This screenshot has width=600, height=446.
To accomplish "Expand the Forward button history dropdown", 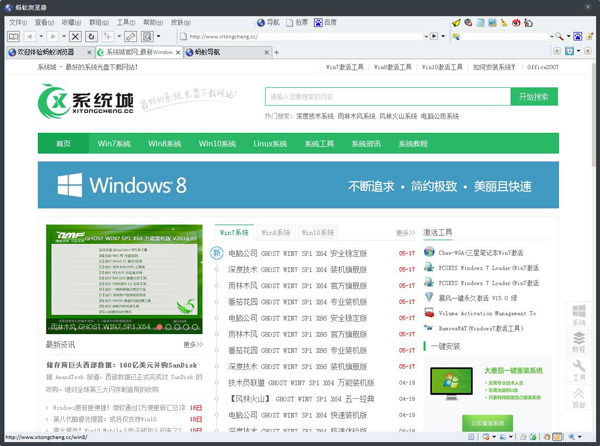I will point(64,37).
